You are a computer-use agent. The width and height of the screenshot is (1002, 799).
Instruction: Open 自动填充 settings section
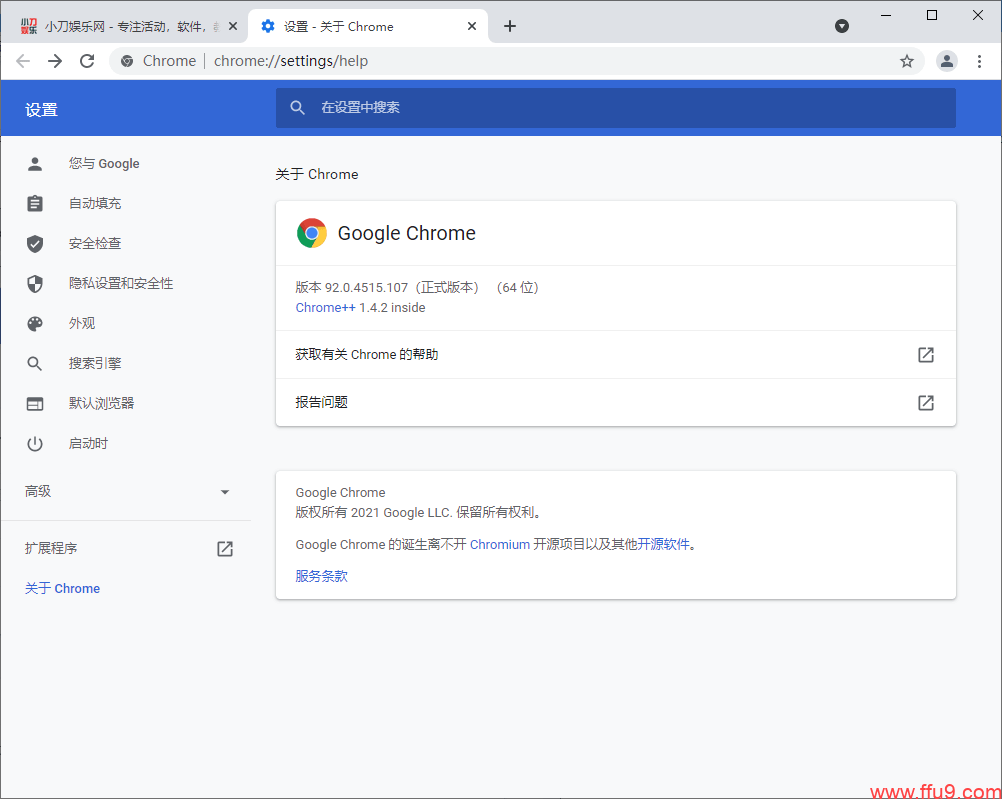95,203
